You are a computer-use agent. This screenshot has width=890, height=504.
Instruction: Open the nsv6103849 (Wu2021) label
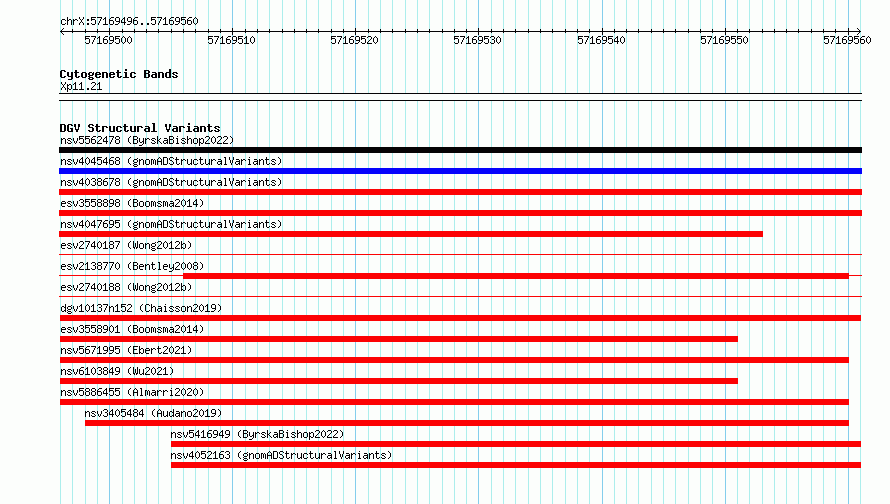click(117, 371)
